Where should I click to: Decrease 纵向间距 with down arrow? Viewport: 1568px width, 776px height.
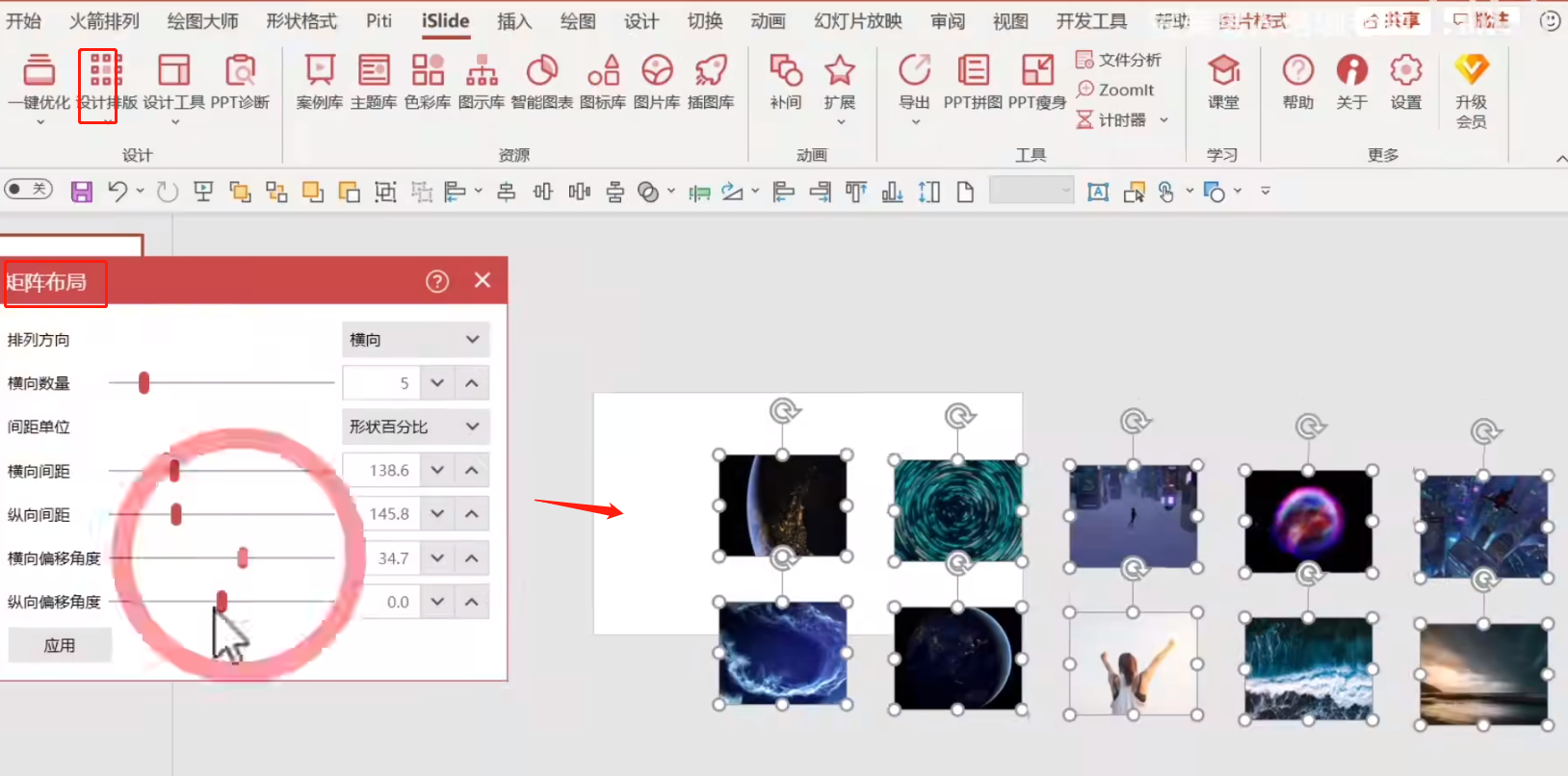[x=437, y=514]
